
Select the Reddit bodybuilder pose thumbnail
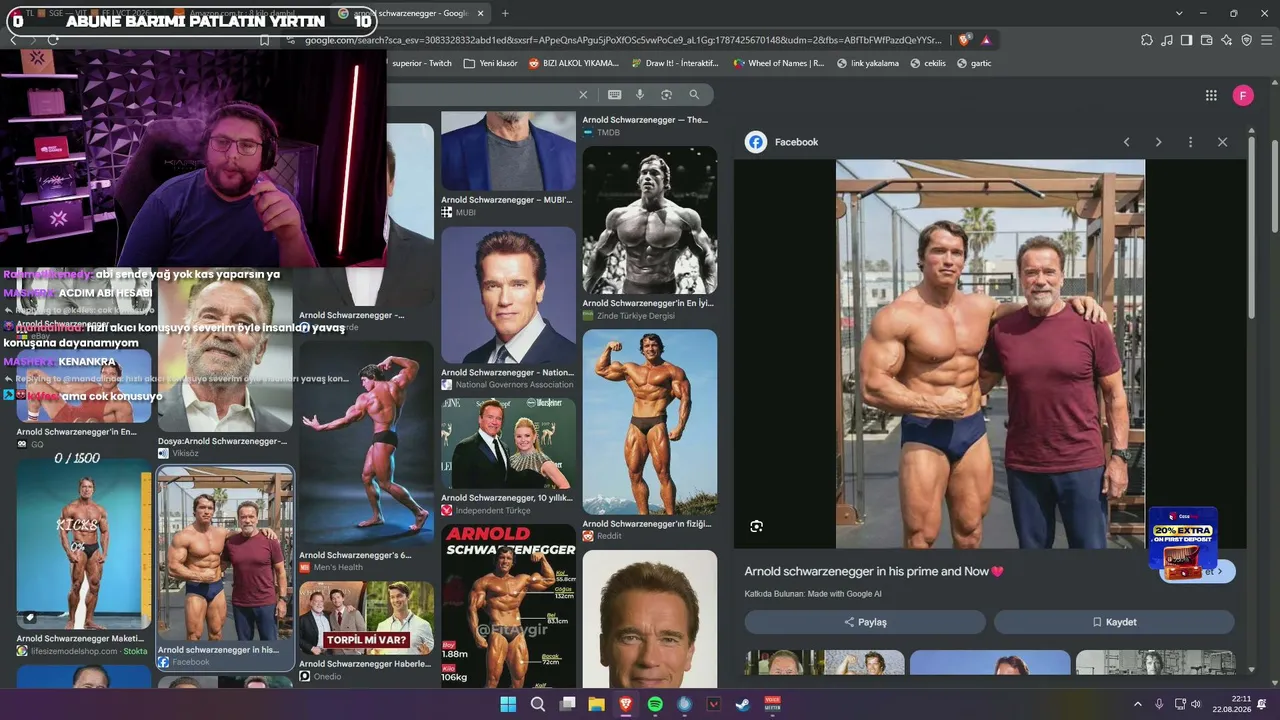coord(650,422)
